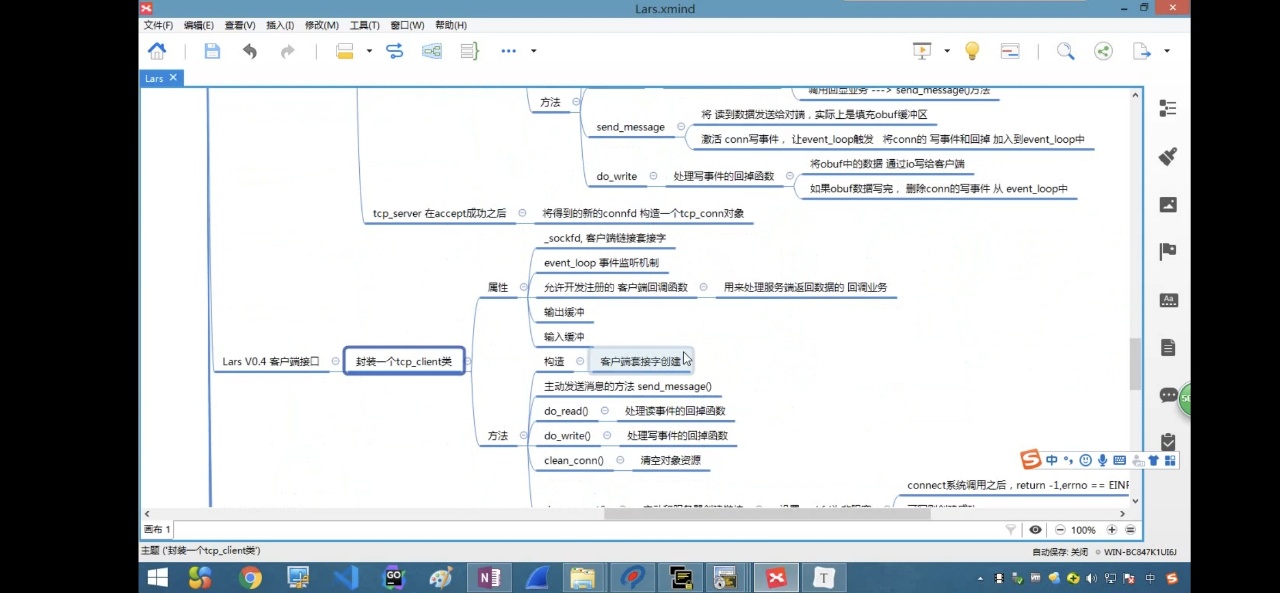Collapse the do_read() subtopic

pos(604,411)
